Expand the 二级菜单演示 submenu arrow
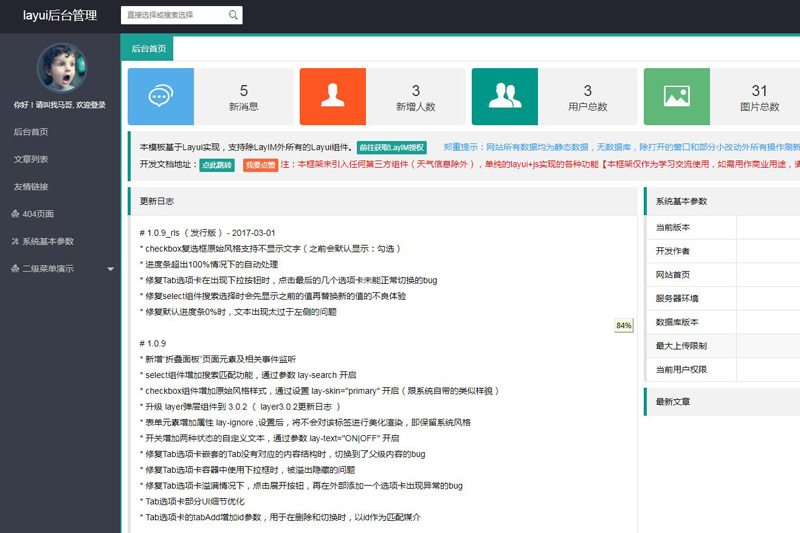The height and width of the screenshot is (533, 800). coord(110,269)
